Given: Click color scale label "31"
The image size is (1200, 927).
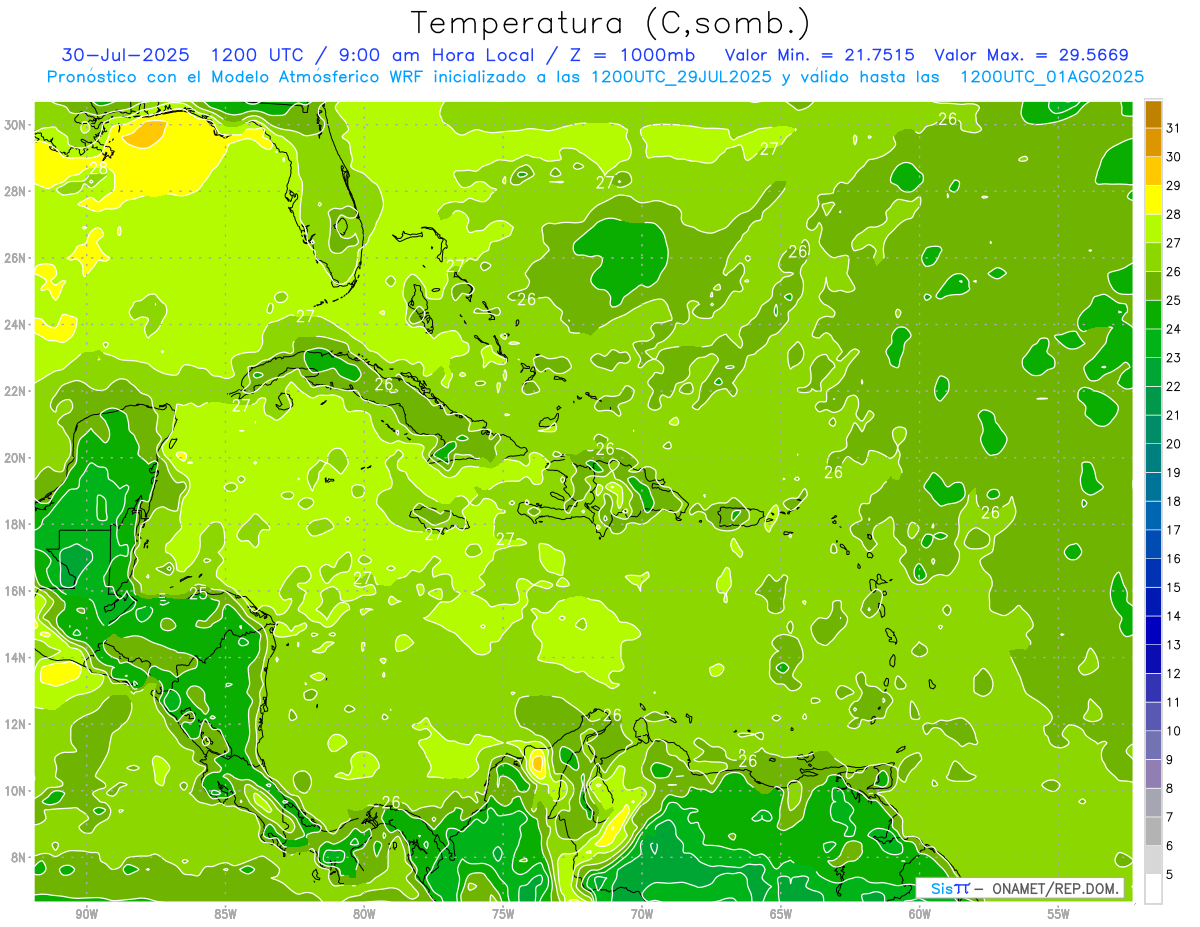Looking at the screenshot, I should pos(1174,127).
